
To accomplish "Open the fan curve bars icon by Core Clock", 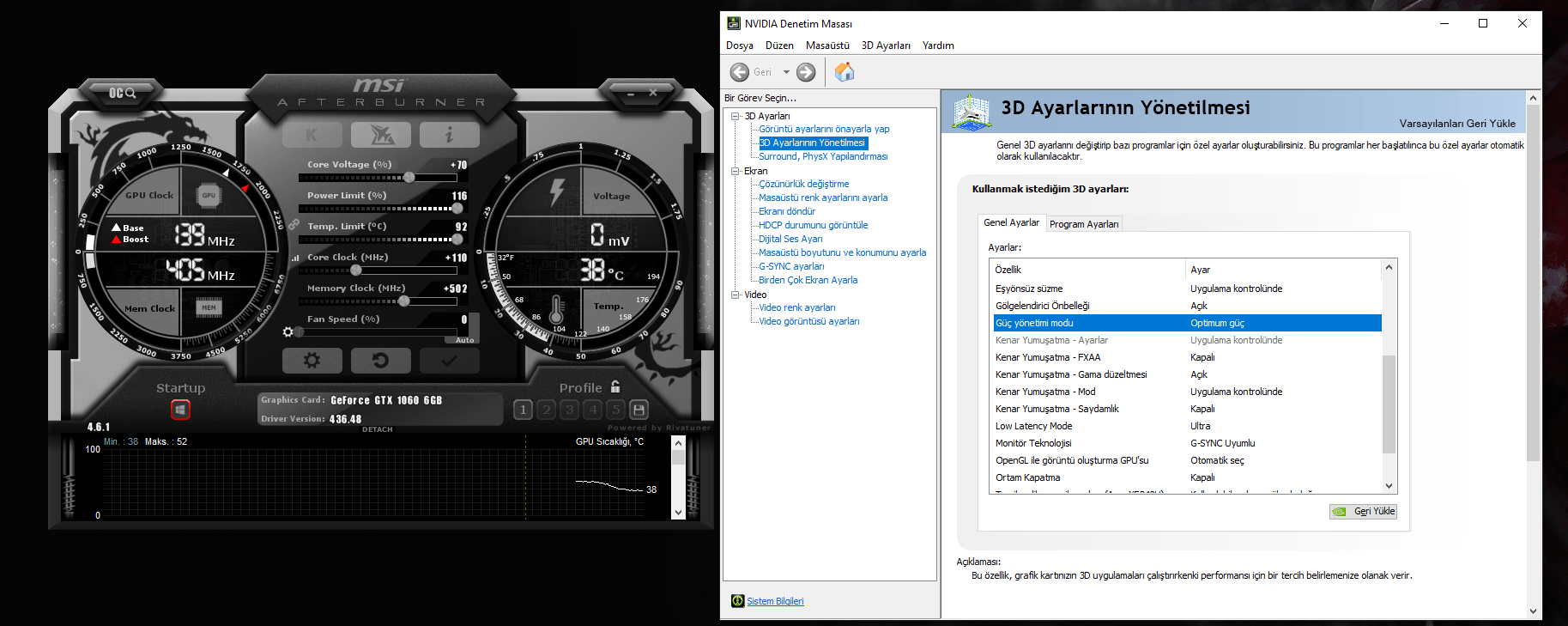I will [x=295, y=258].
